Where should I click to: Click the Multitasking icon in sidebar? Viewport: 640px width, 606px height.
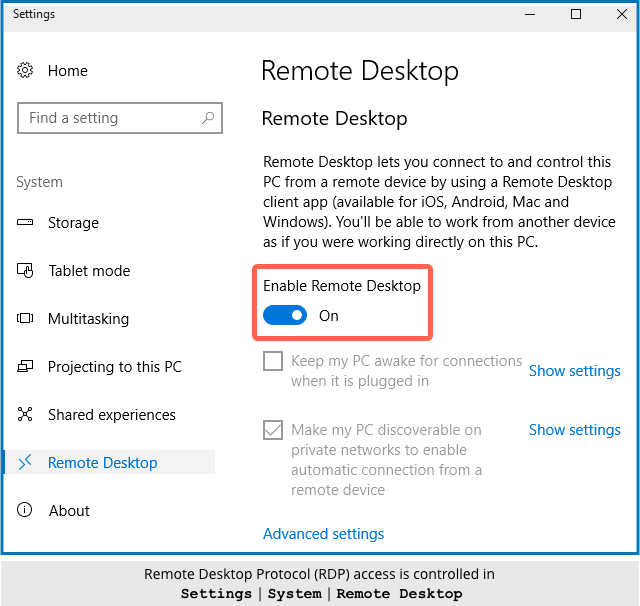26,319
